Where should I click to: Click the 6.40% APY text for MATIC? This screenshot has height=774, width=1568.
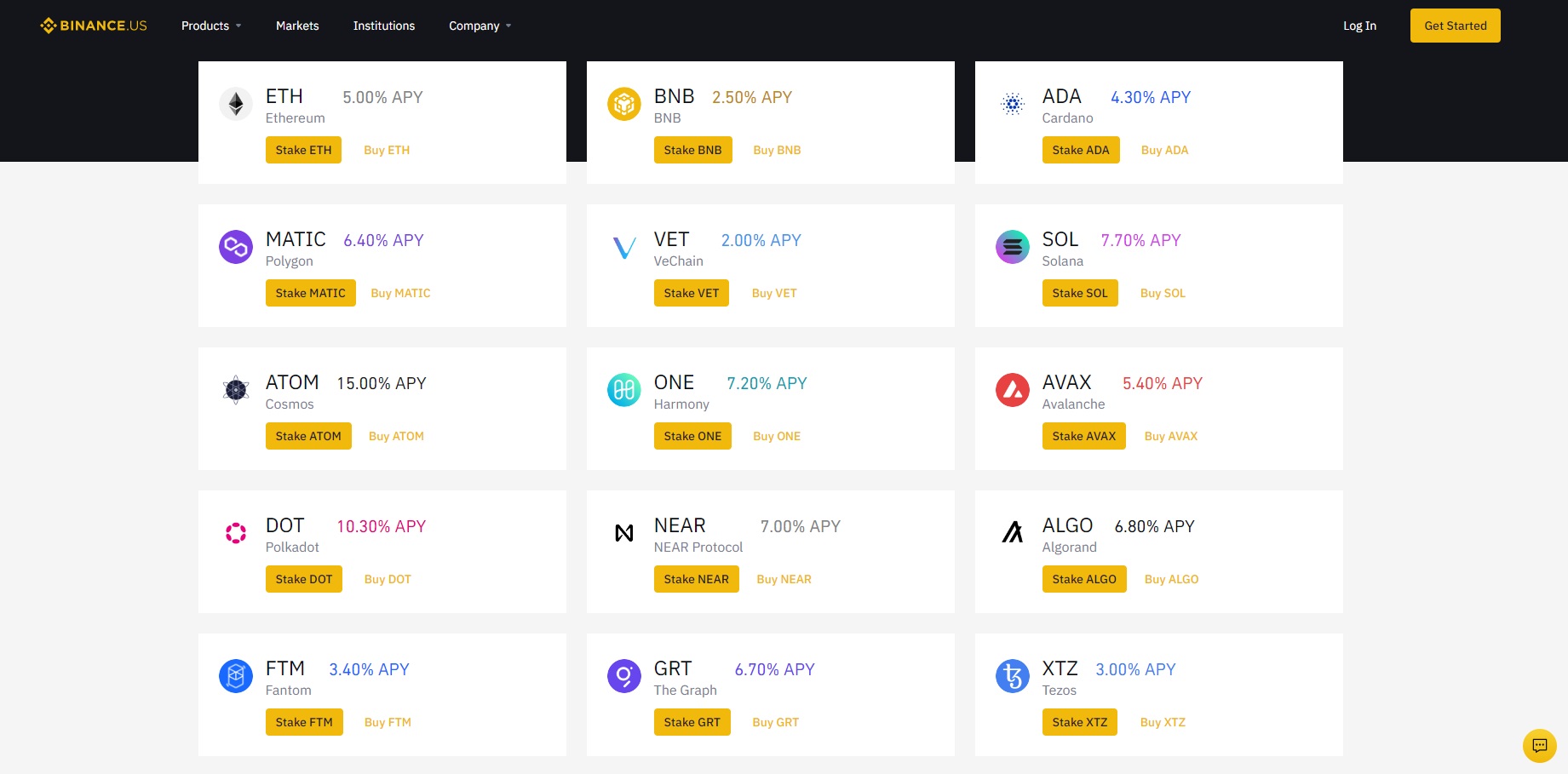pyautogui.click(x=383, y=240)
